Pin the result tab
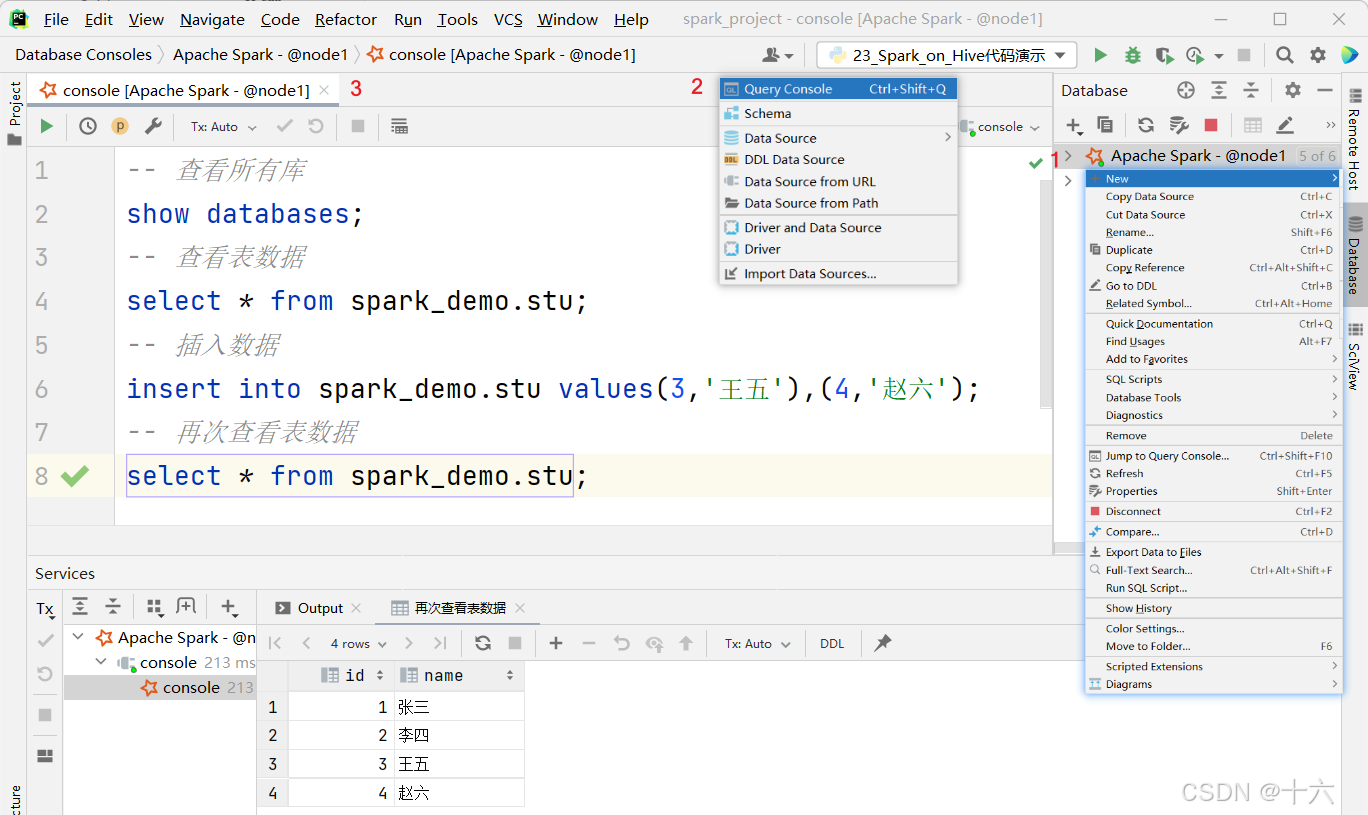The height and width of the screenshot is (815, 1368). click(x=882, y=643)
